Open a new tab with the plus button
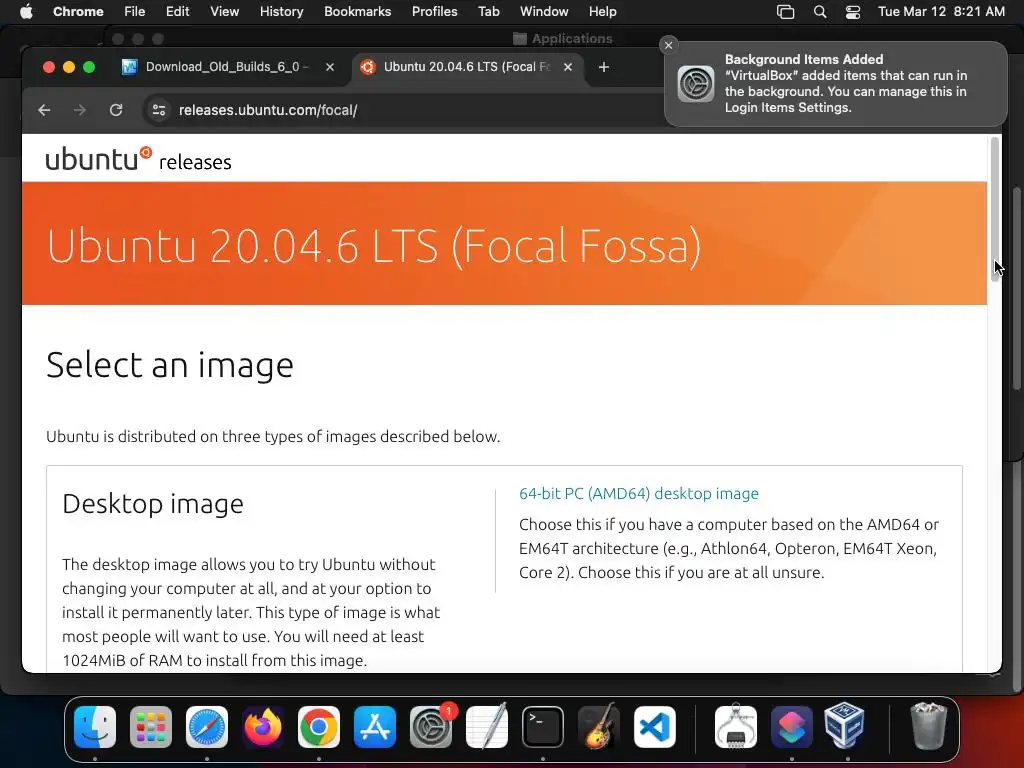1024x768 pixels. (603, 67)
